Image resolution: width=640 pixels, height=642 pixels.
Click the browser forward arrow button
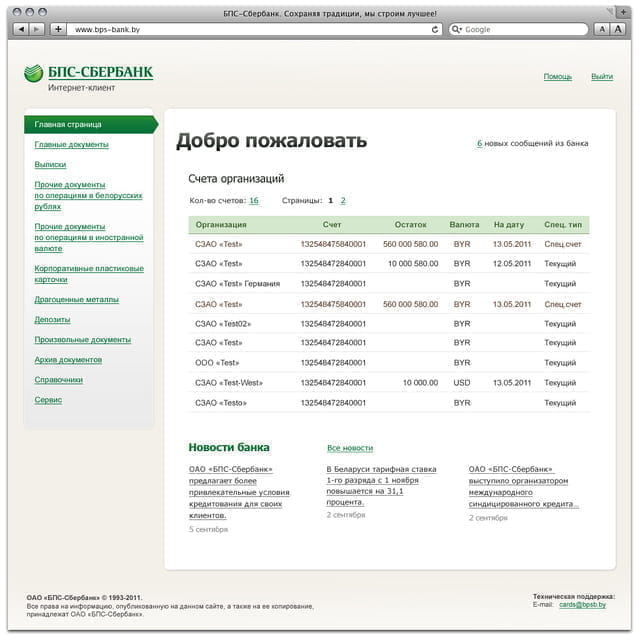(x=36, y=29)
